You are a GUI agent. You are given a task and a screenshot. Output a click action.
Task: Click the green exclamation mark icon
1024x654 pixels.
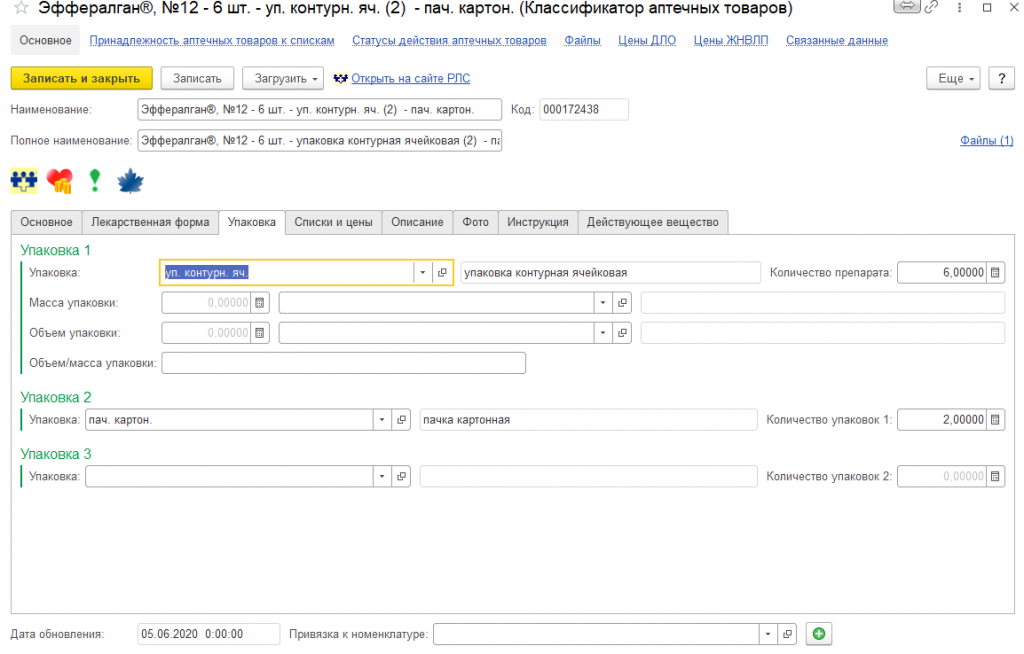pyautogui.click(x=95, y=180)
